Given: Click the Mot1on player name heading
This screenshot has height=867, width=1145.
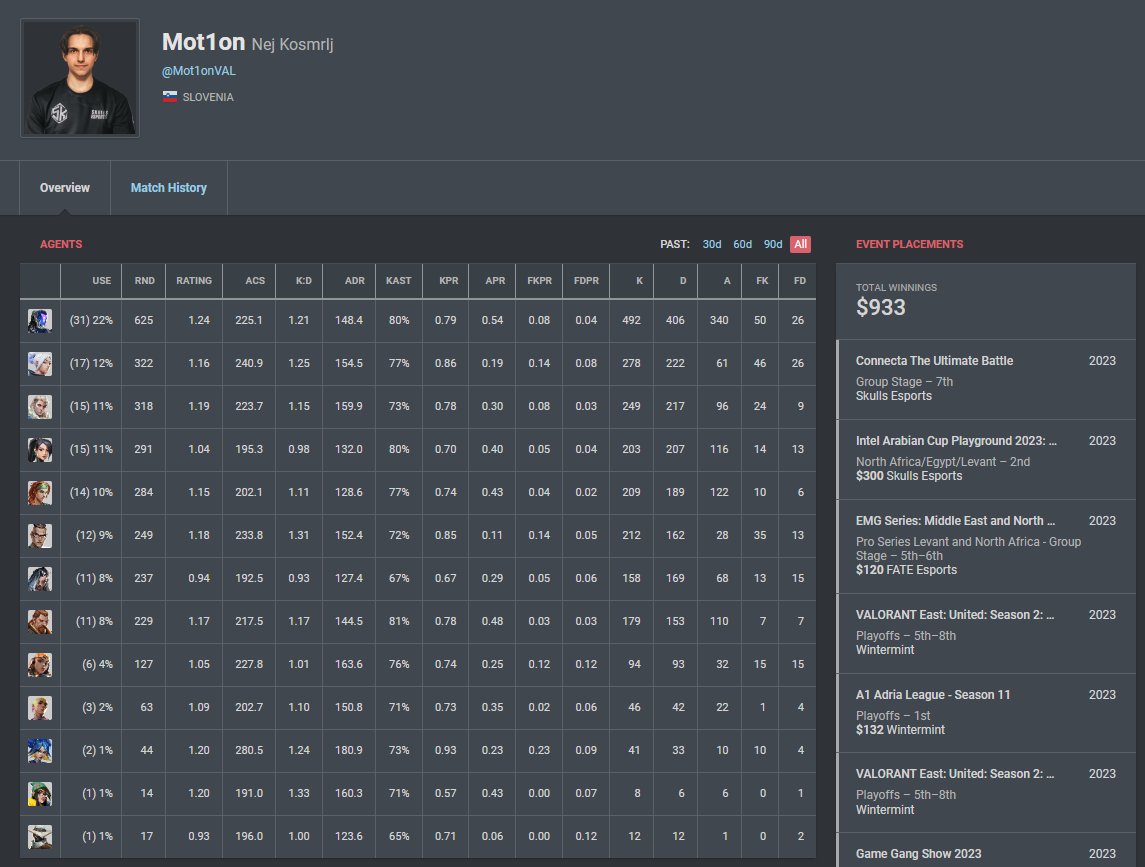Looking at the screenshot, I should 203,42.
